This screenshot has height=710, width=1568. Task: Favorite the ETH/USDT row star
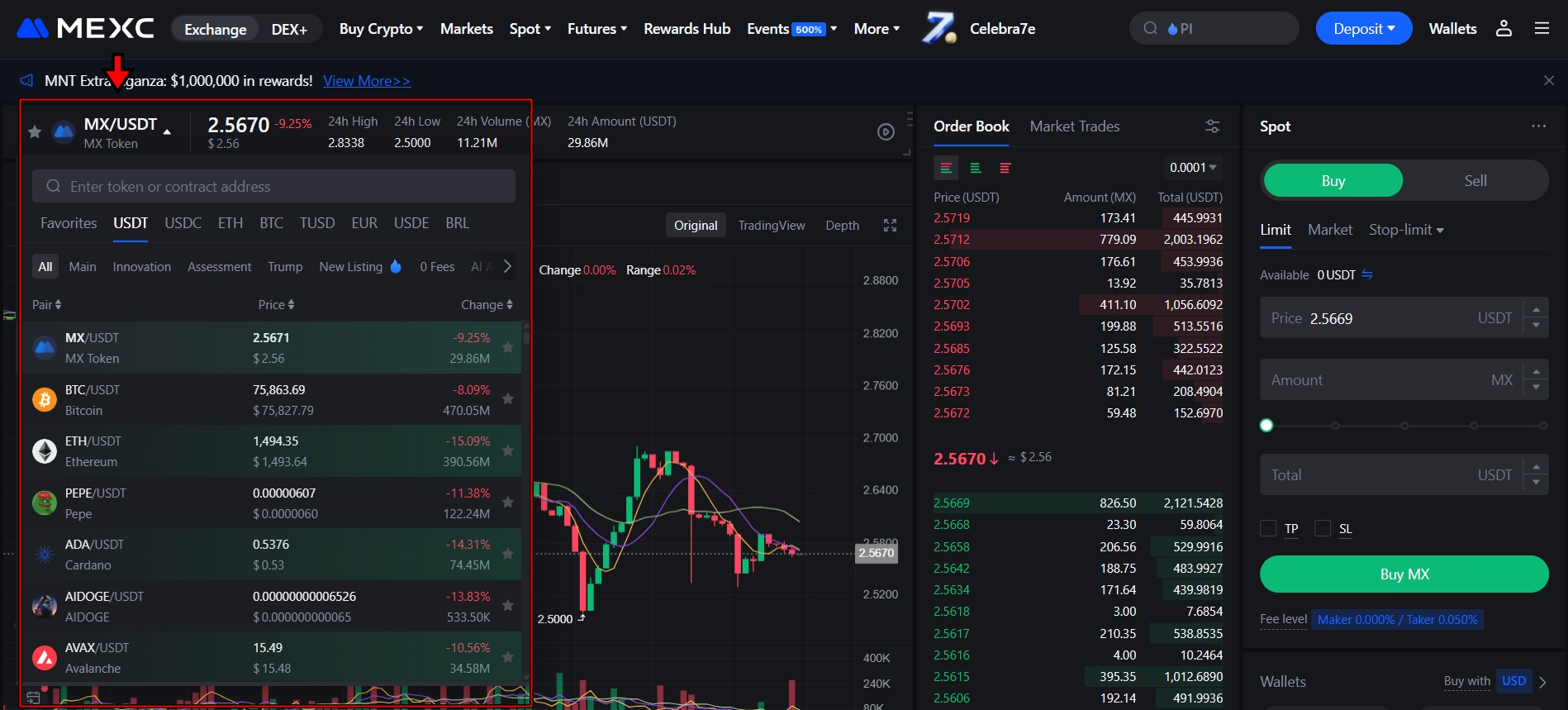point(508,450)
